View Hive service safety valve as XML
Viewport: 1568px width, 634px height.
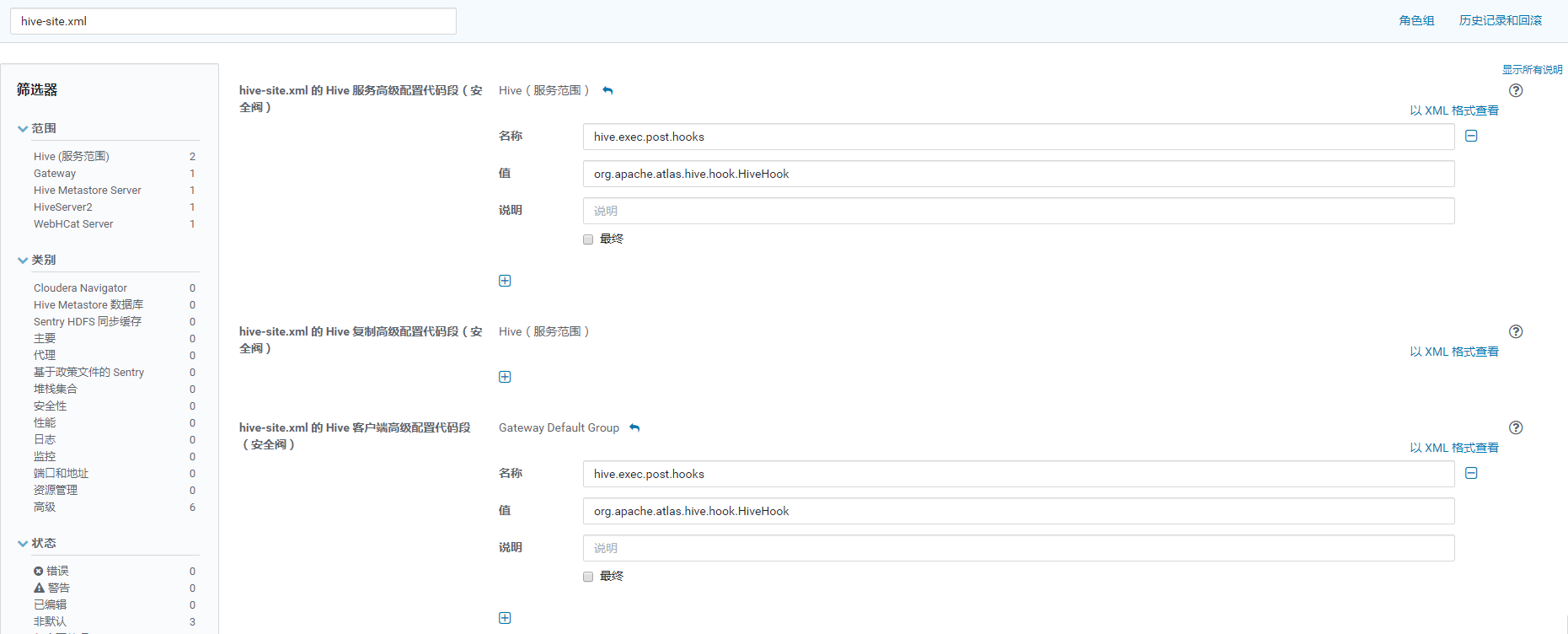point(1454,110)
